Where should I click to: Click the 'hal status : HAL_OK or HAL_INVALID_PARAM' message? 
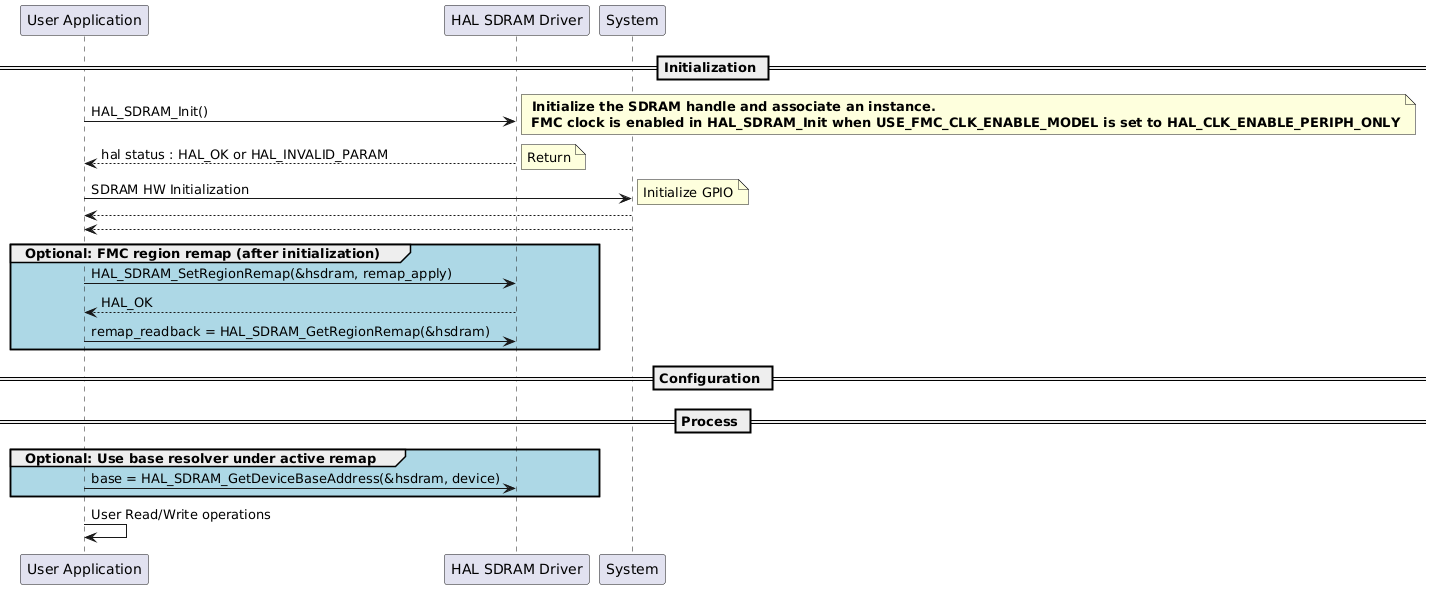244,154
